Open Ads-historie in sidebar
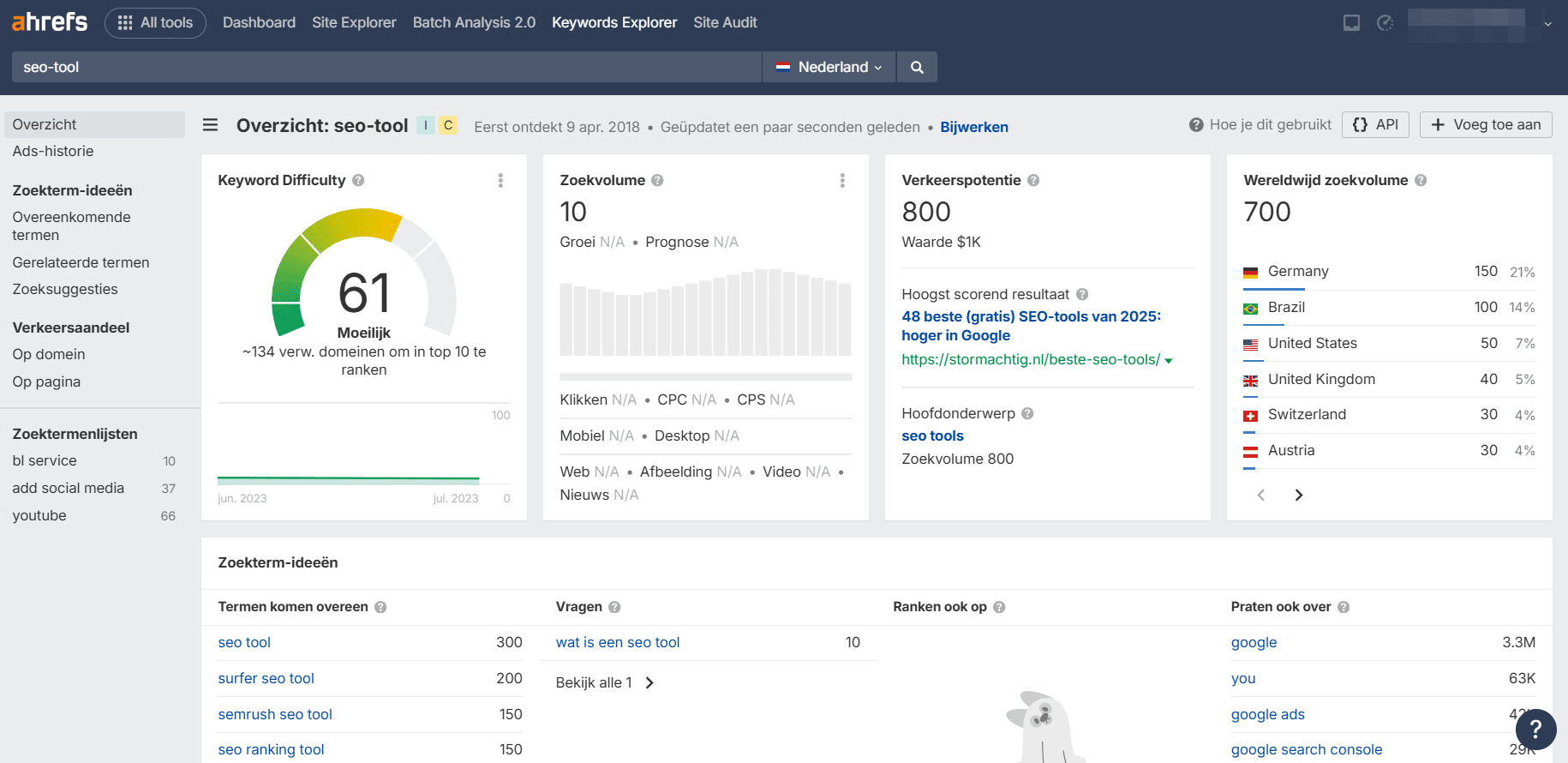The height and width of the screenshot is (763, 1568). tap(53, 151)
